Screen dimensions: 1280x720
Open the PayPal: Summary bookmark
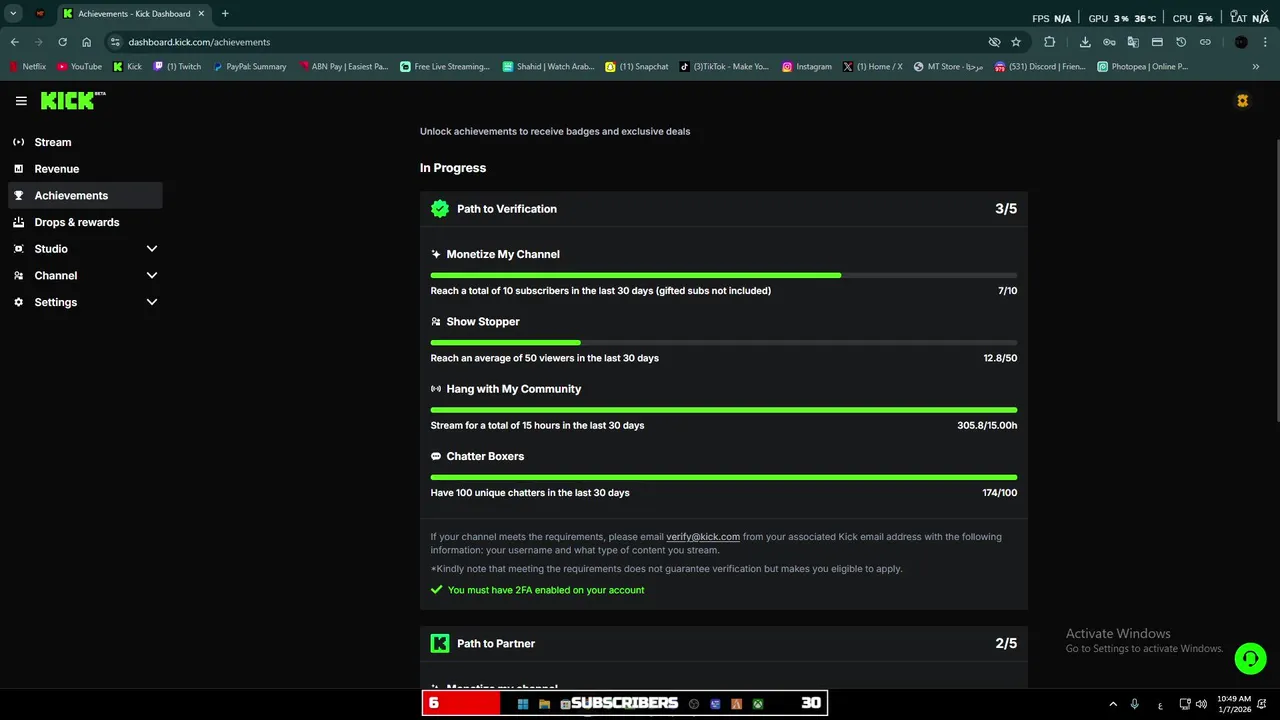[249, 67]
